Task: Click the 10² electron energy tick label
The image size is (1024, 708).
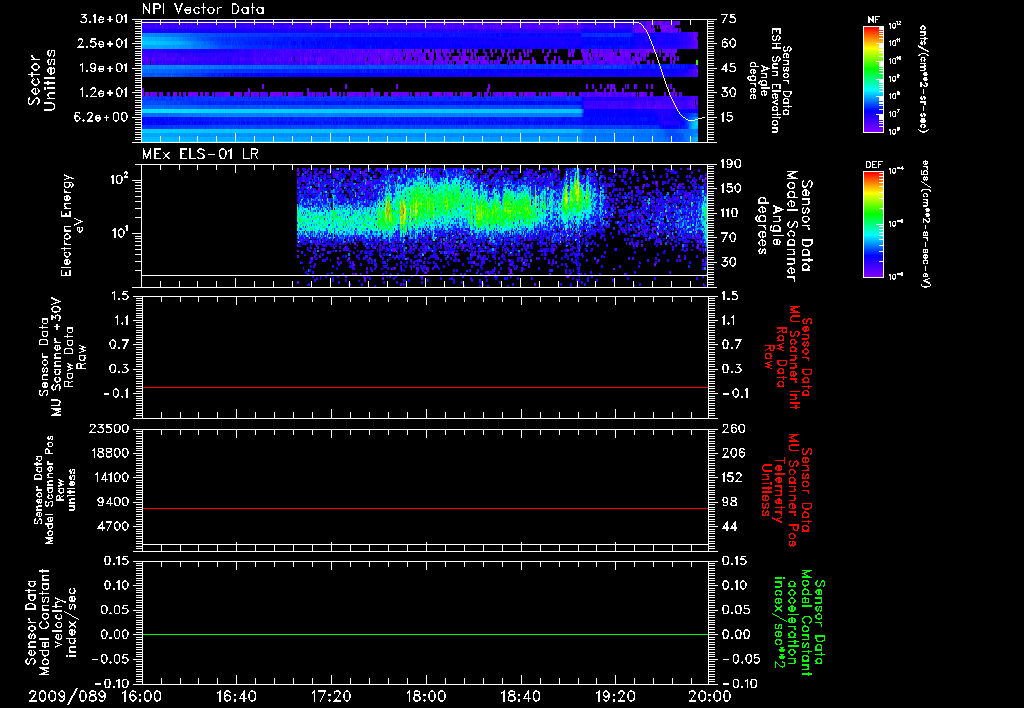Action: 118,179
